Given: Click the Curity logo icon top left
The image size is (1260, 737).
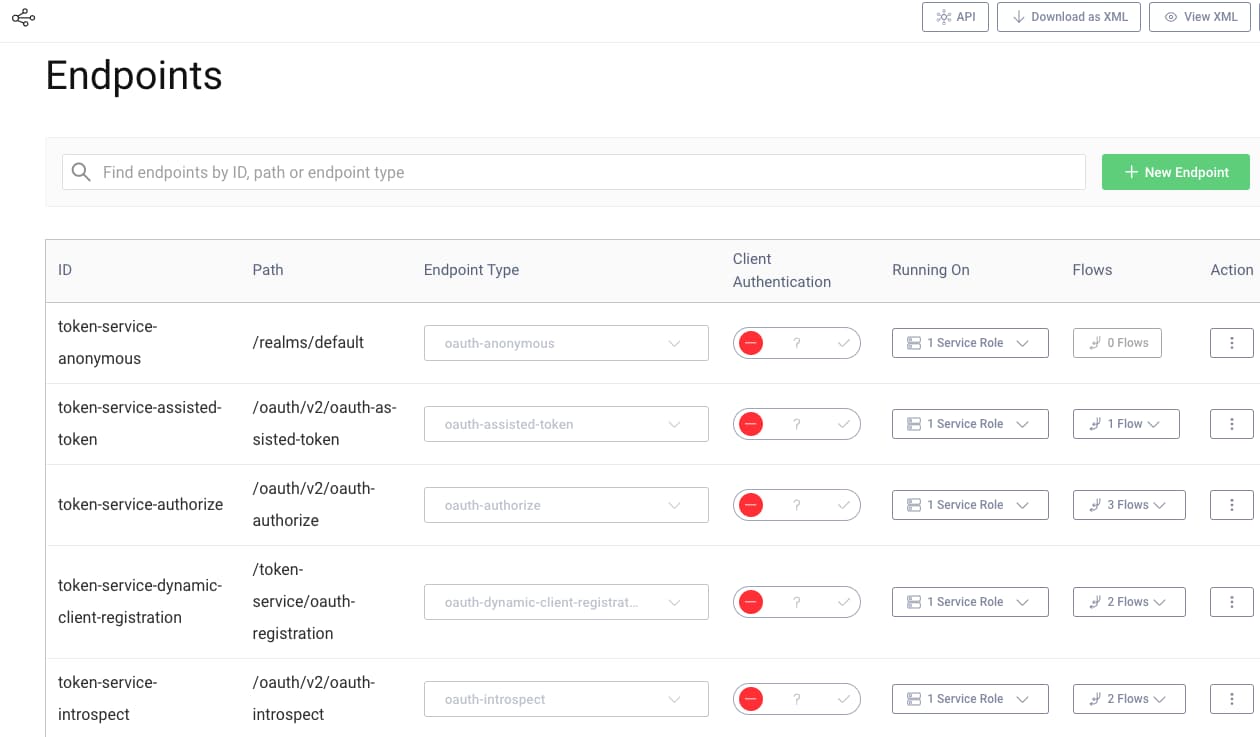Looking at the screenshot, I should pyautogui.click(x=23, y=17).
